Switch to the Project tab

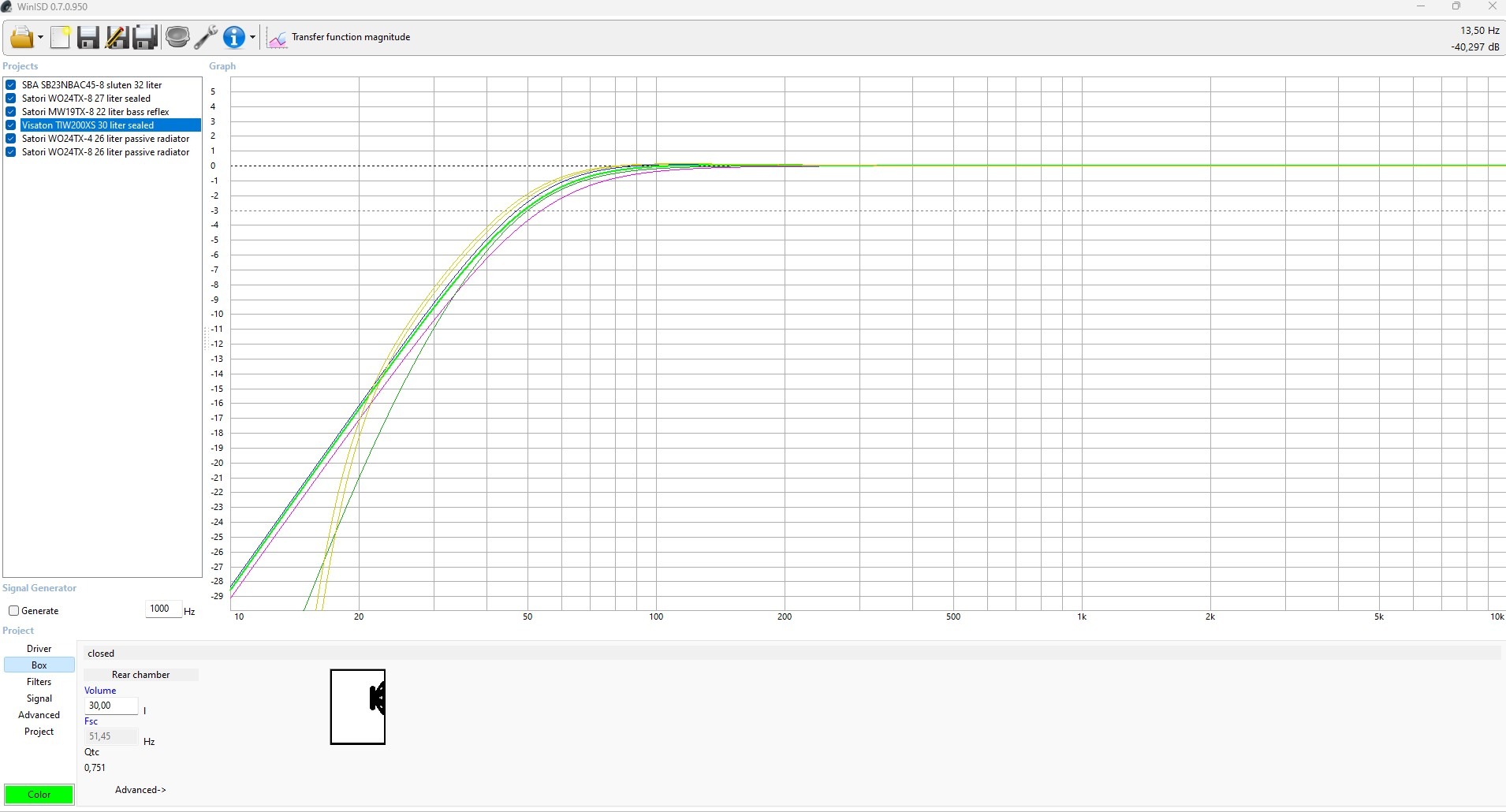[39, 732]
